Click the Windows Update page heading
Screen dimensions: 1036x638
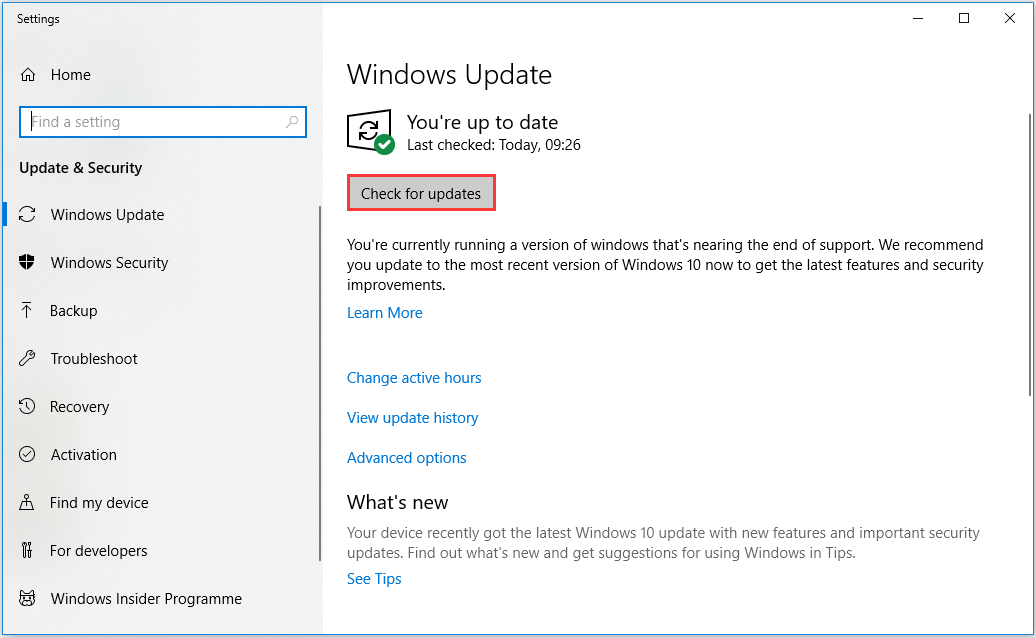pos(449,75)
